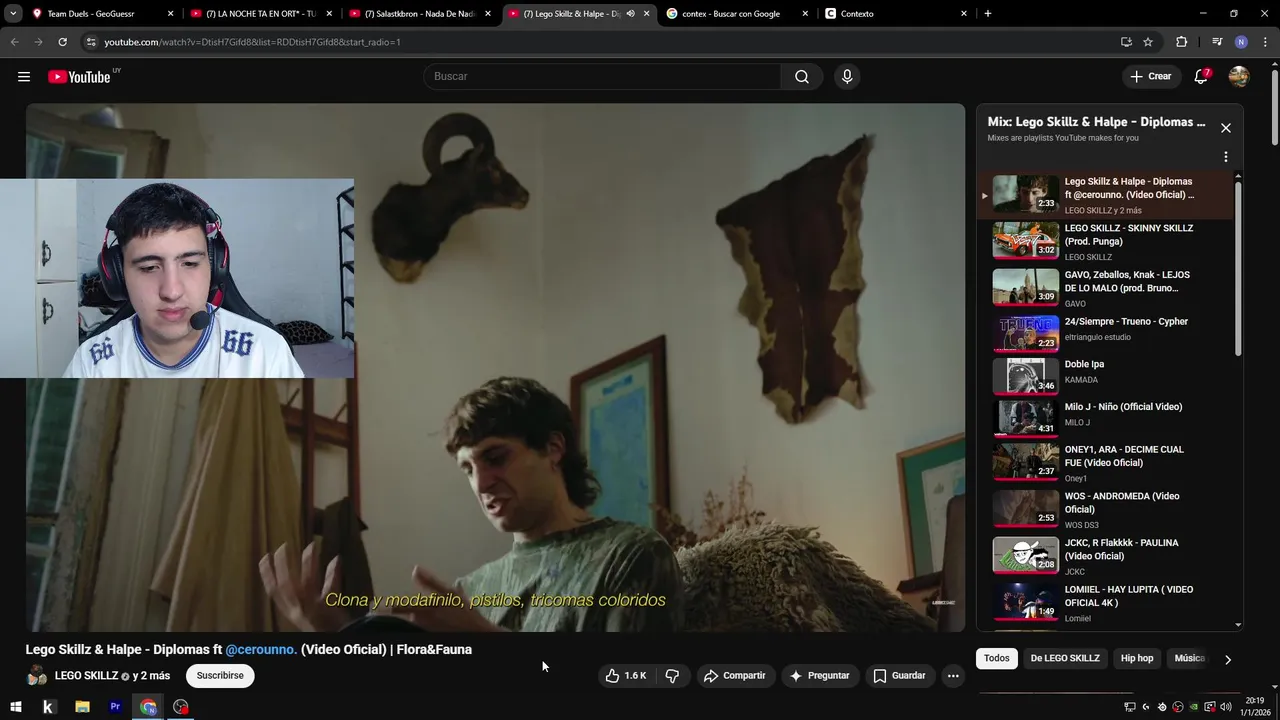Open the Crear menu
The image size is (1280, 720).
tap(1150, 77)
